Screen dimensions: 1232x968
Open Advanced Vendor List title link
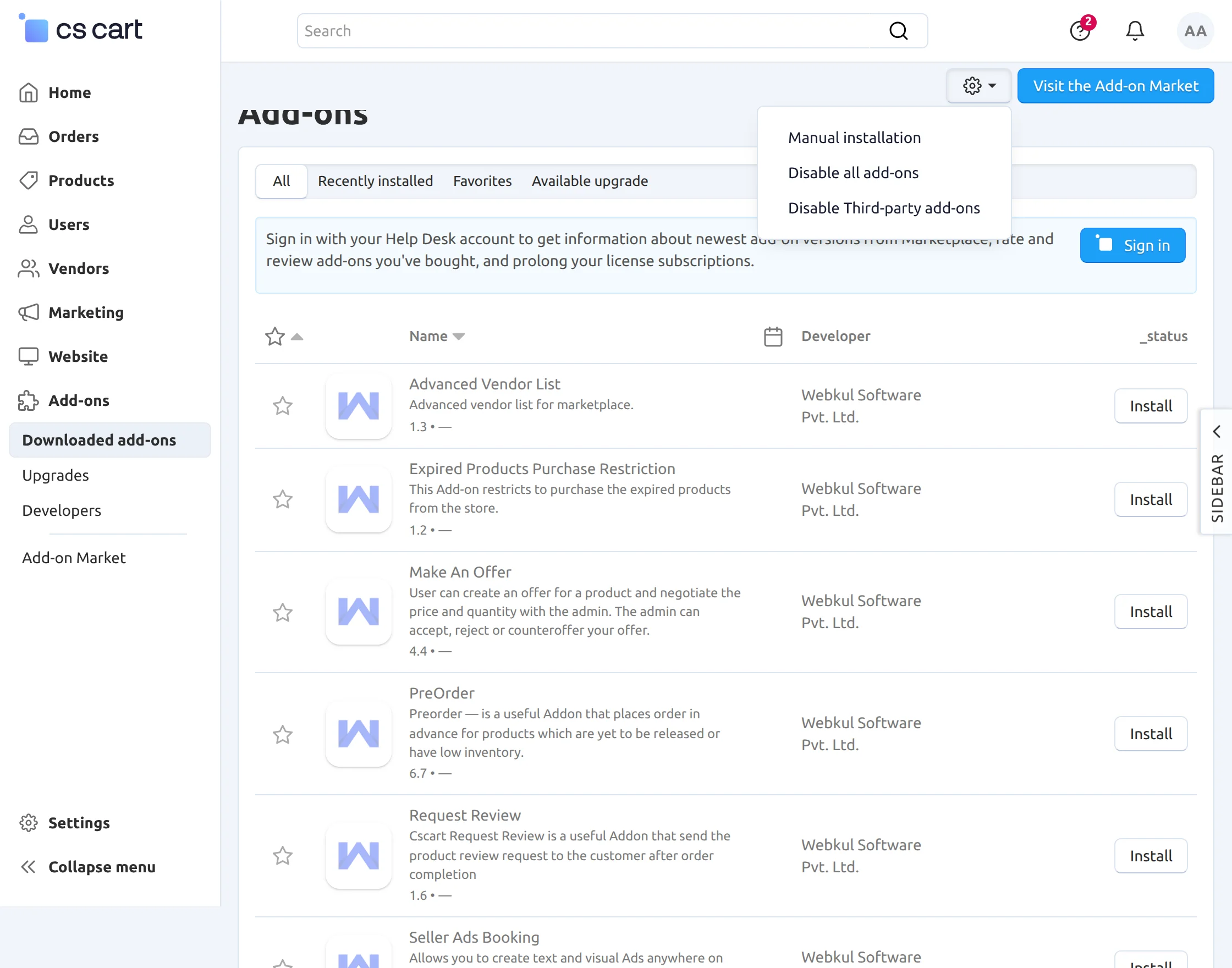click(x=485, y=384)
